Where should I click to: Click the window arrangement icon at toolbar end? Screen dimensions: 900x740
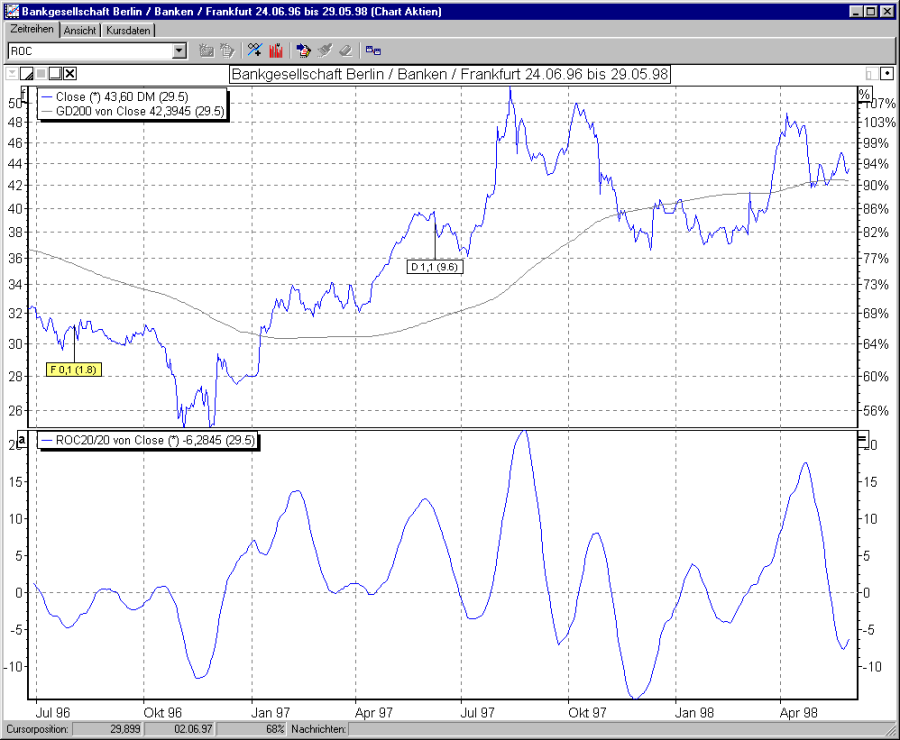click(373, 50)
